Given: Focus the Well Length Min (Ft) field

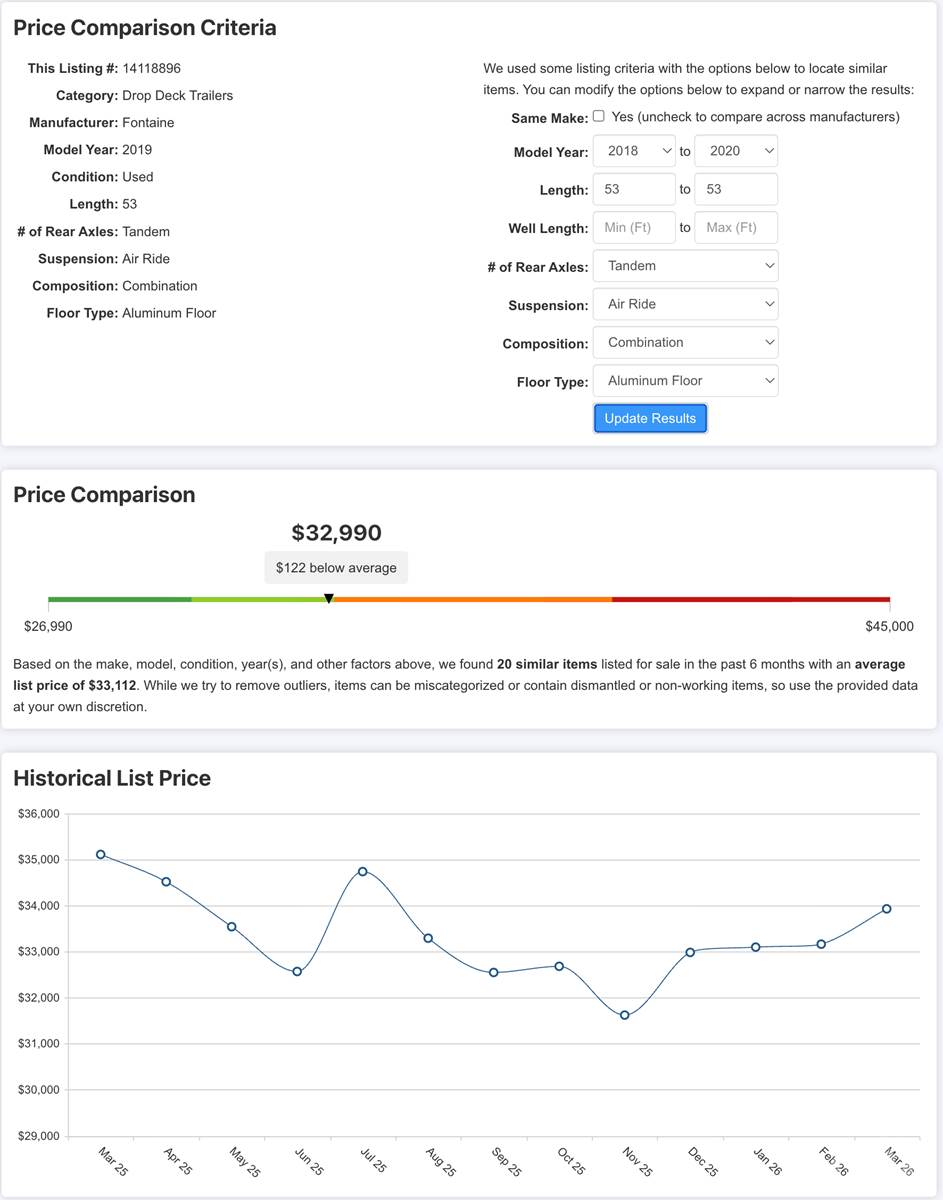Looking at the screenshot, I should tap(634, 228).
